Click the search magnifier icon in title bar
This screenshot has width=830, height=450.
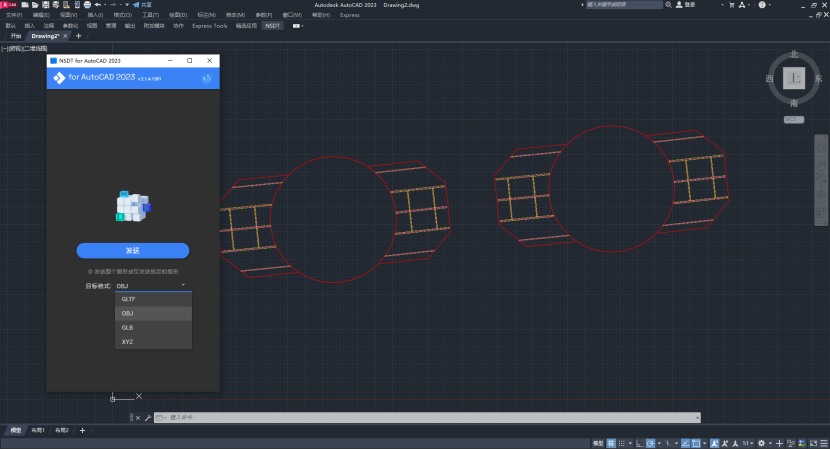click(669, 5)
